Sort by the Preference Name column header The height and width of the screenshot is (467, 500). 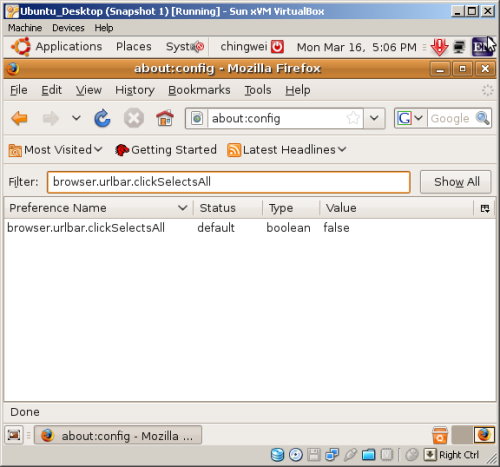pos(98,208)
